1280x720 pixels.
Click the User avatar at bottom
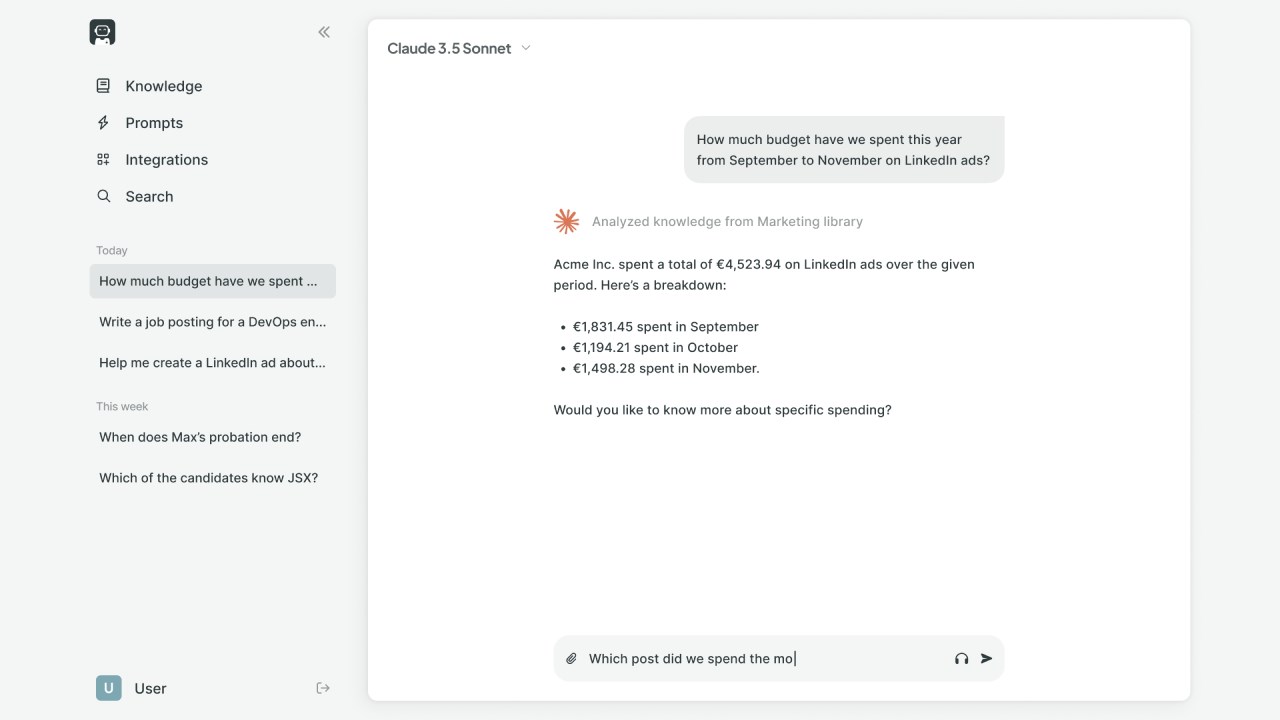coord(108,688)
